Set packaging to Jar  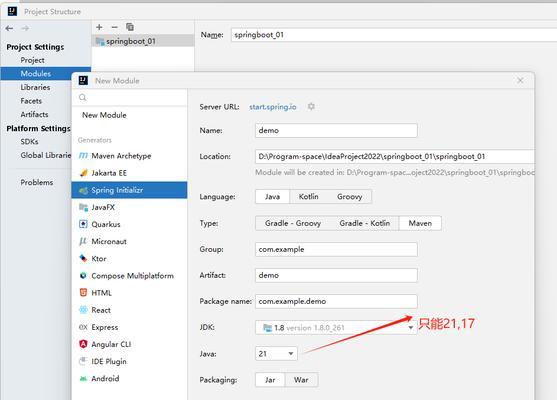270,380
